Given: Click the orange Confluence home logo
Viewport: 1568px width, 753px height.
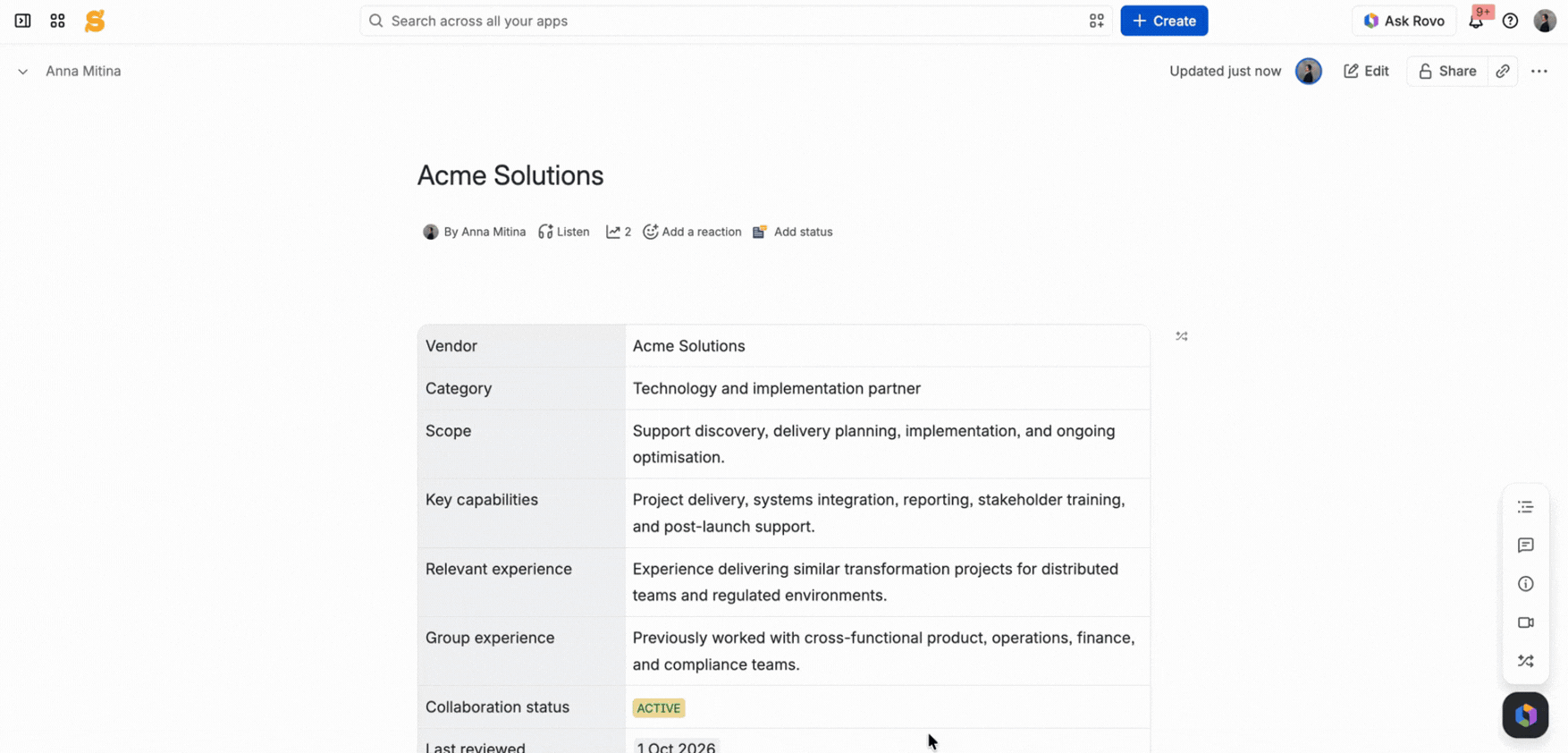Looking at the screenshot, I should (95, 21).
